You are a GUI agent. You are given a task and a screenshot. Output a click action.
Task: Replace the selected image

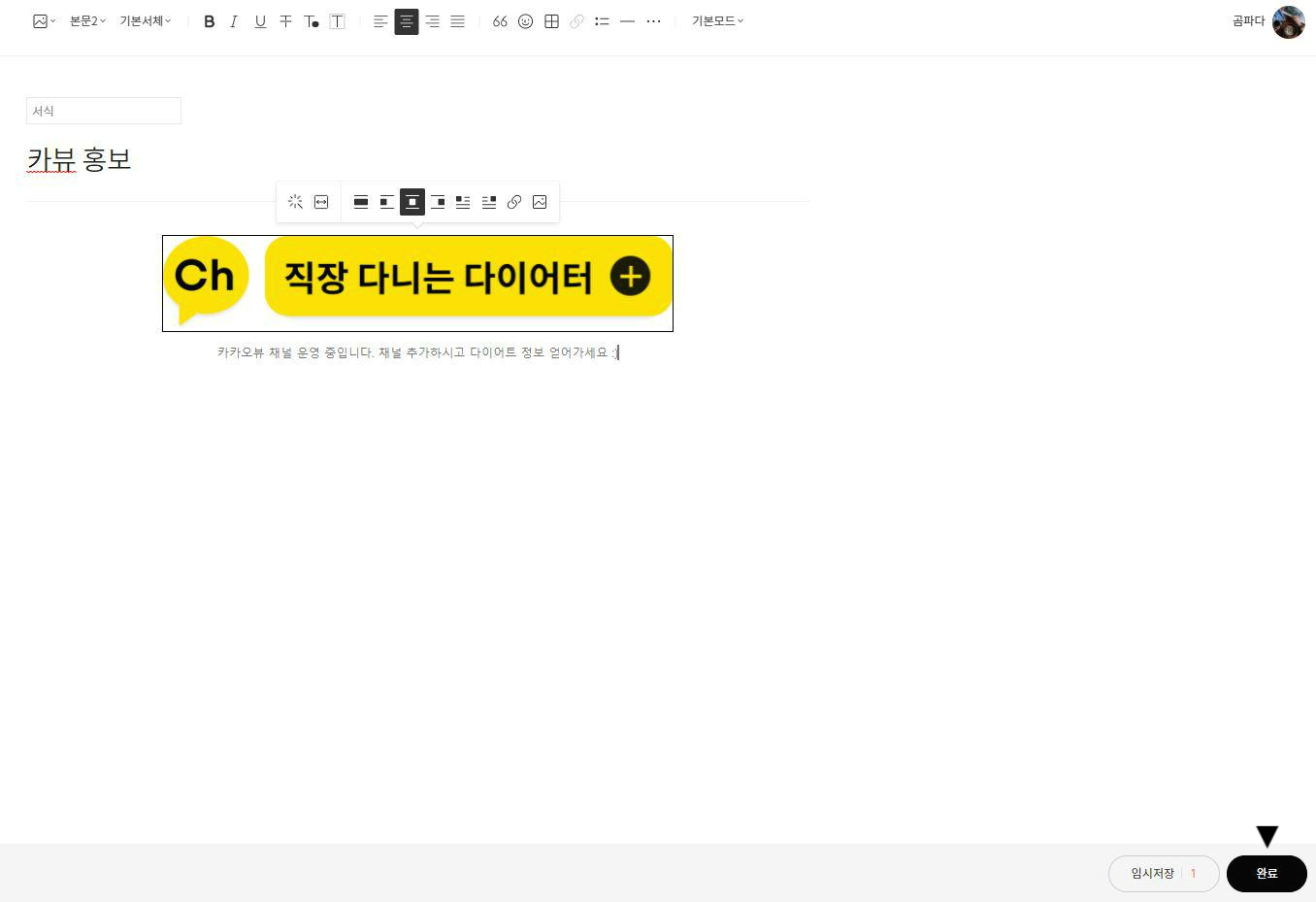540,202
